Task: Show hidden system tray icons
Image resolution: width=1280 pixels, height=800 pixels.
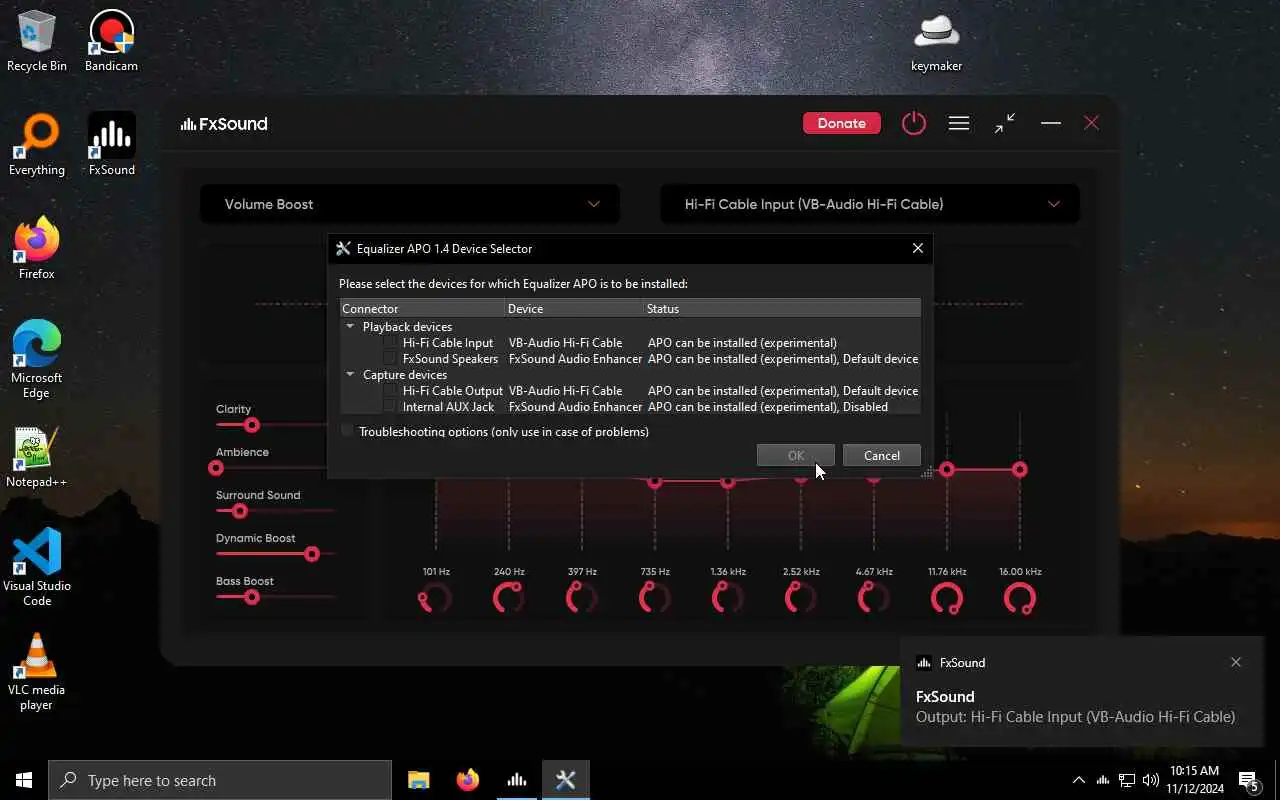Action: 1078,780
